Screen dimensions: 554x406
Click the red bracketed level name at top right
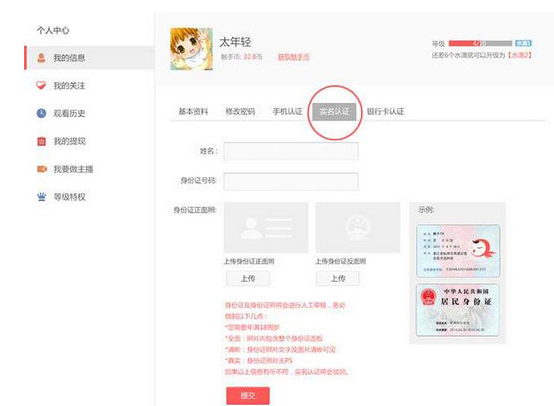[520, 55]
